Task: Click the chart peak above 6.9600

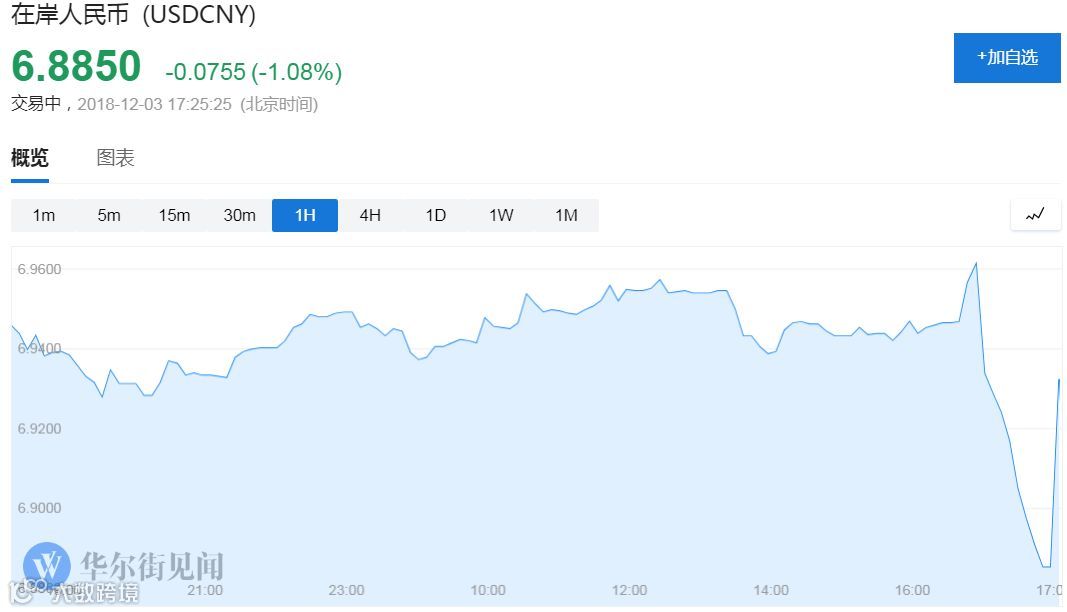Action: [x=975, y=264]
